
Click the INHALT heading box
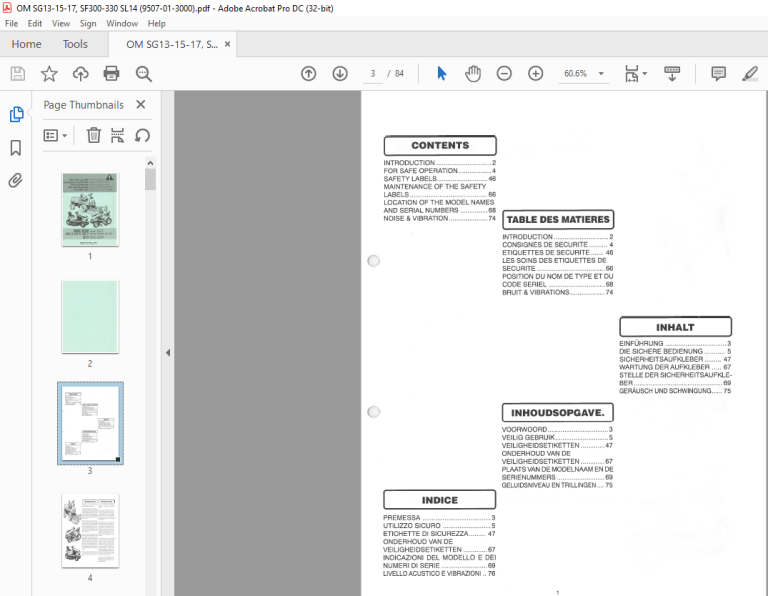(675, 327)
